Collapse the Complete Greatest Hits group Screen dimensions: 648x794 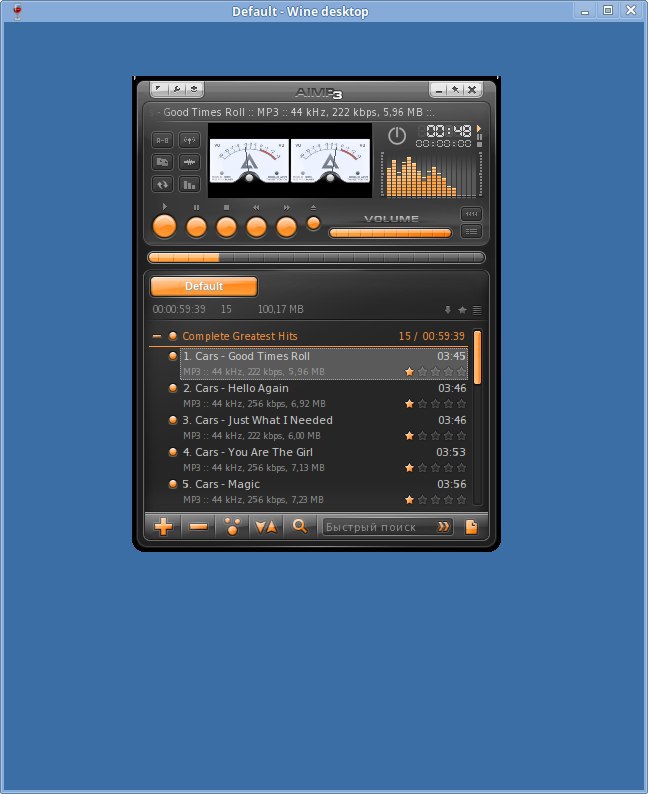tap(157, 336)
